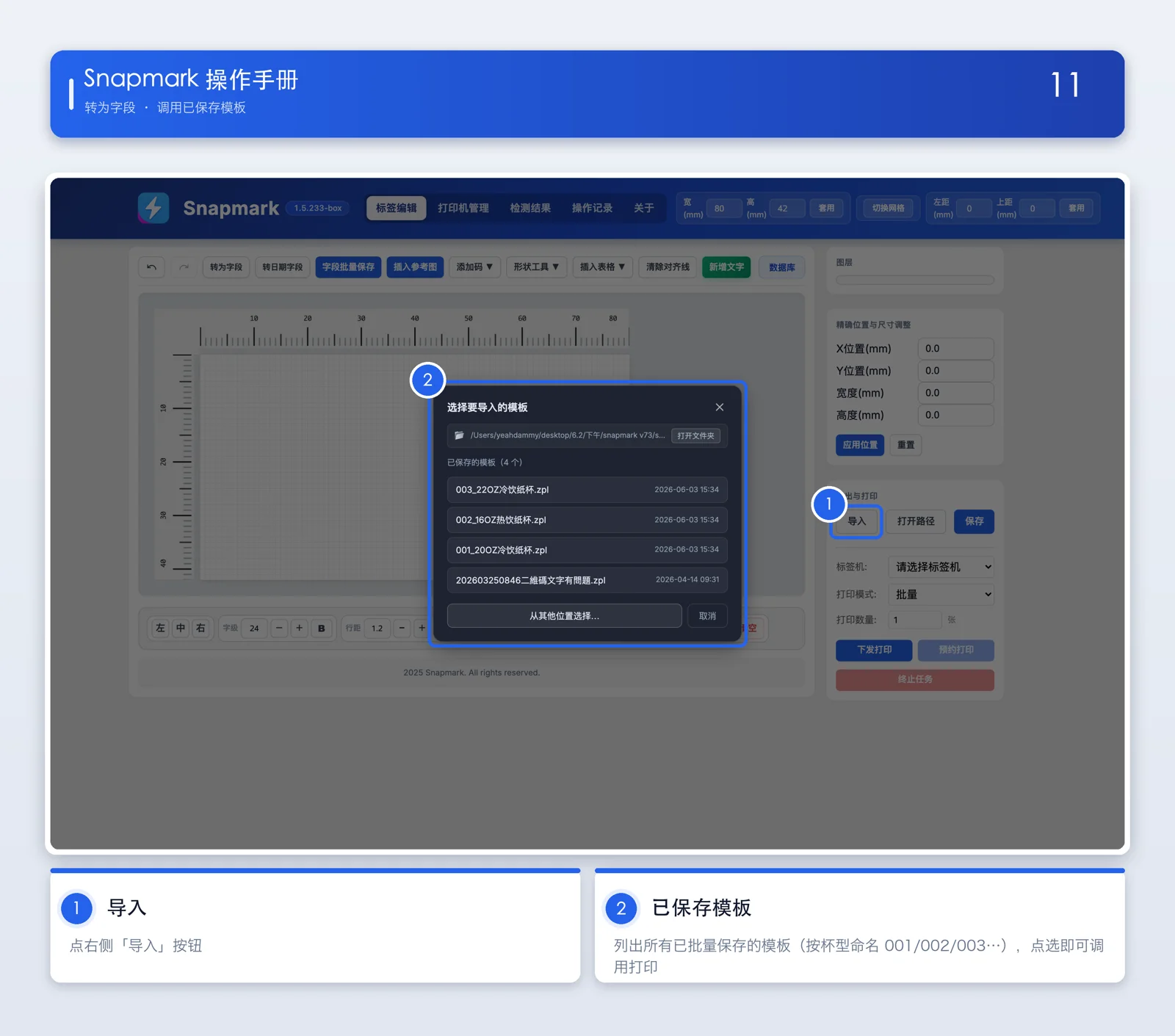Open the 操作记录 tab
This screenshot has width=1175, height=1036.
coord(592,209)
